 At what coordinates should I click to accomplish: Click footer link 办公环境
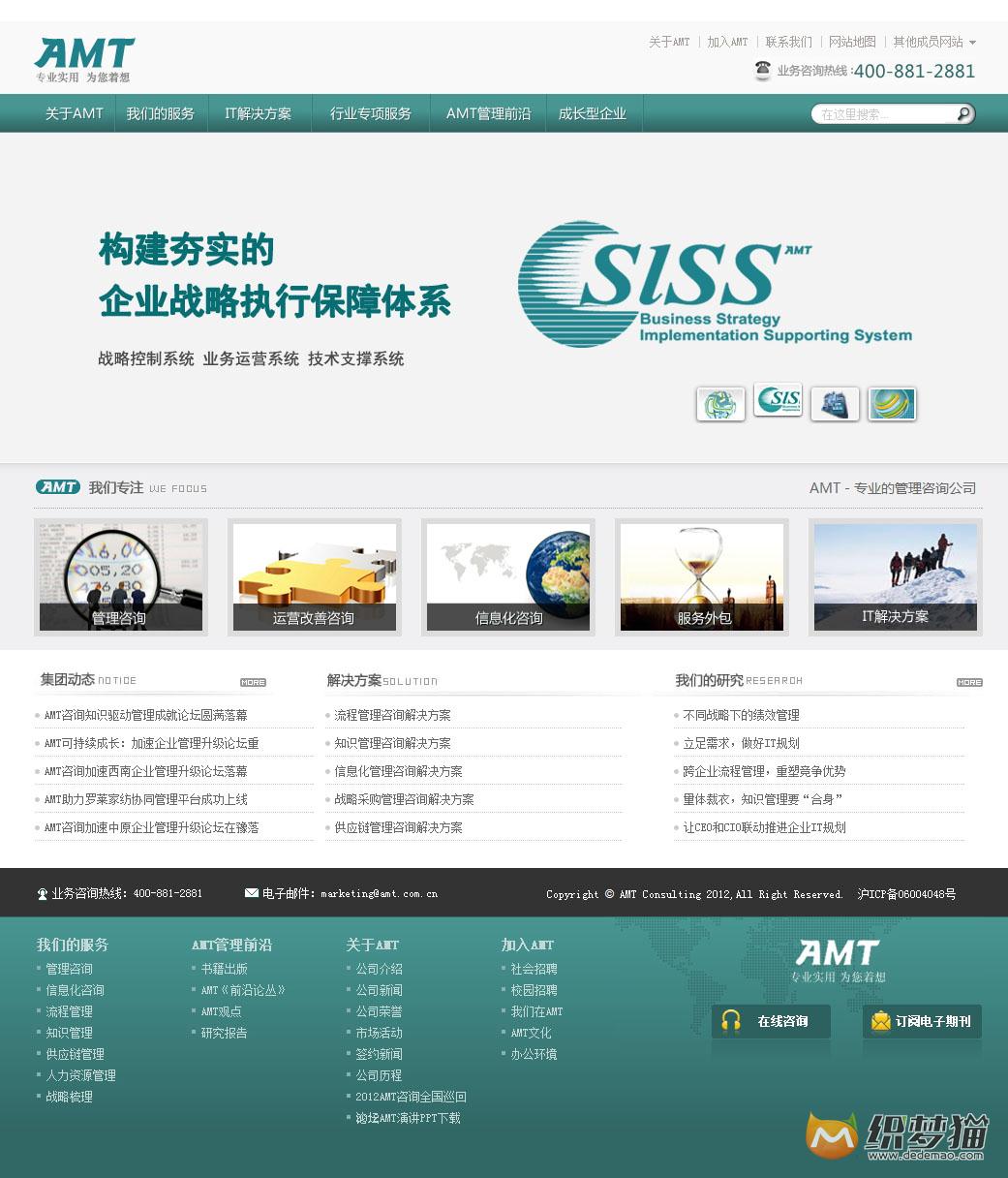[535, 1054]
